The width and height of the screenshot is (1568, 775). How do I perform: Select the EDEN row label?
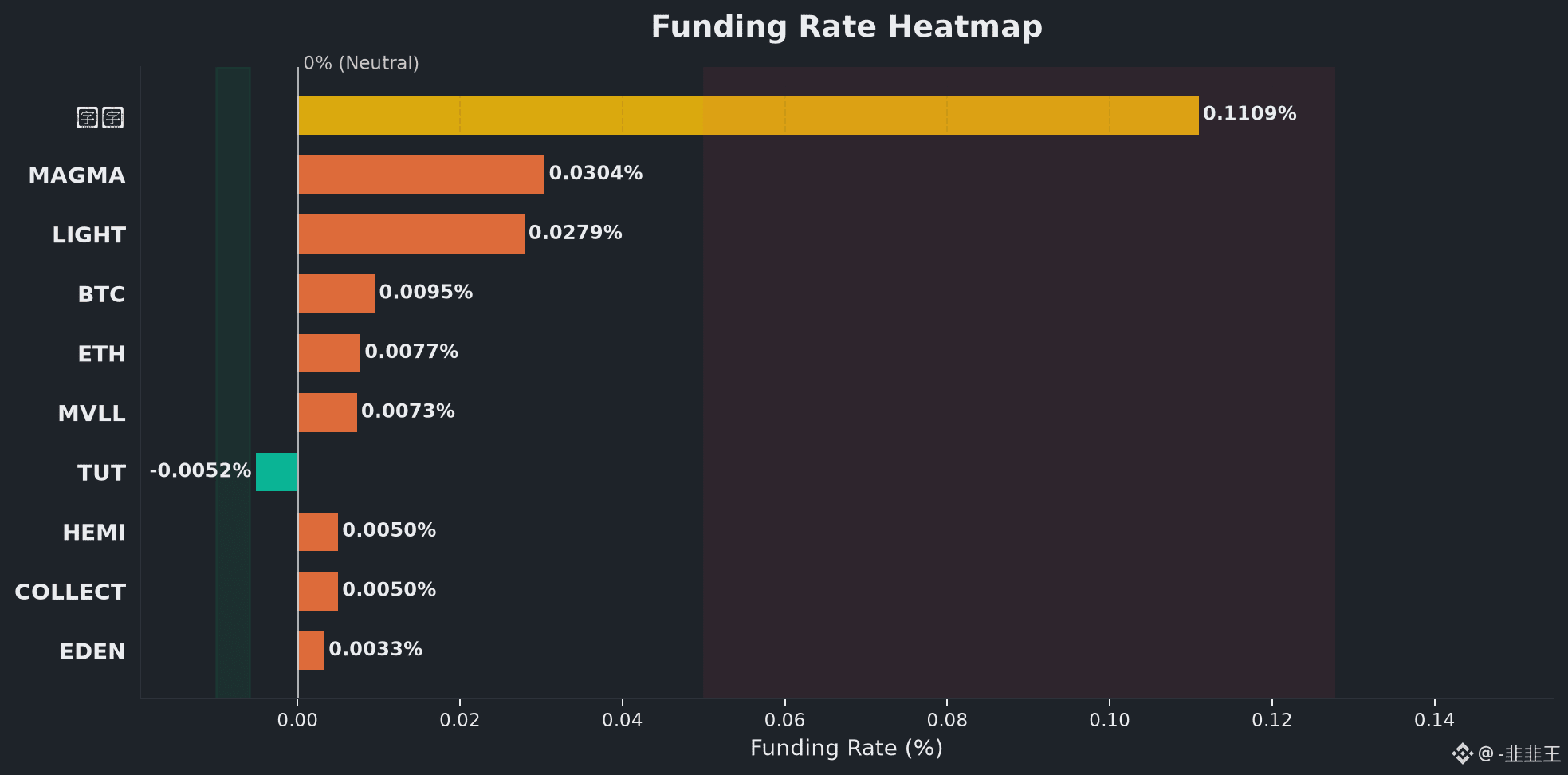[x=92, y=651]
